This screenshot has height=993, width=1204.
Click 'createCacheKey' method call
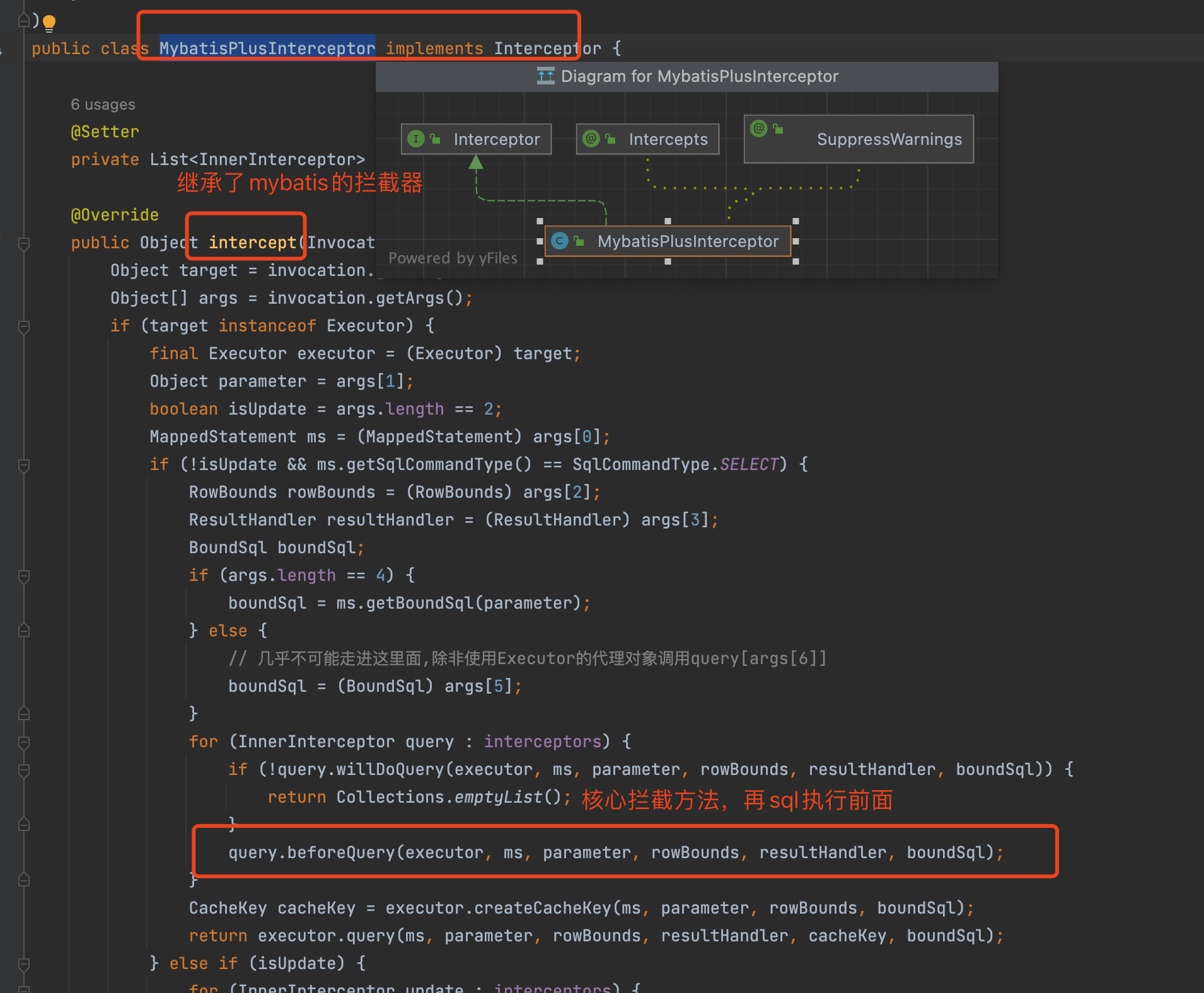pyautogui.click(x=543, y=908)
